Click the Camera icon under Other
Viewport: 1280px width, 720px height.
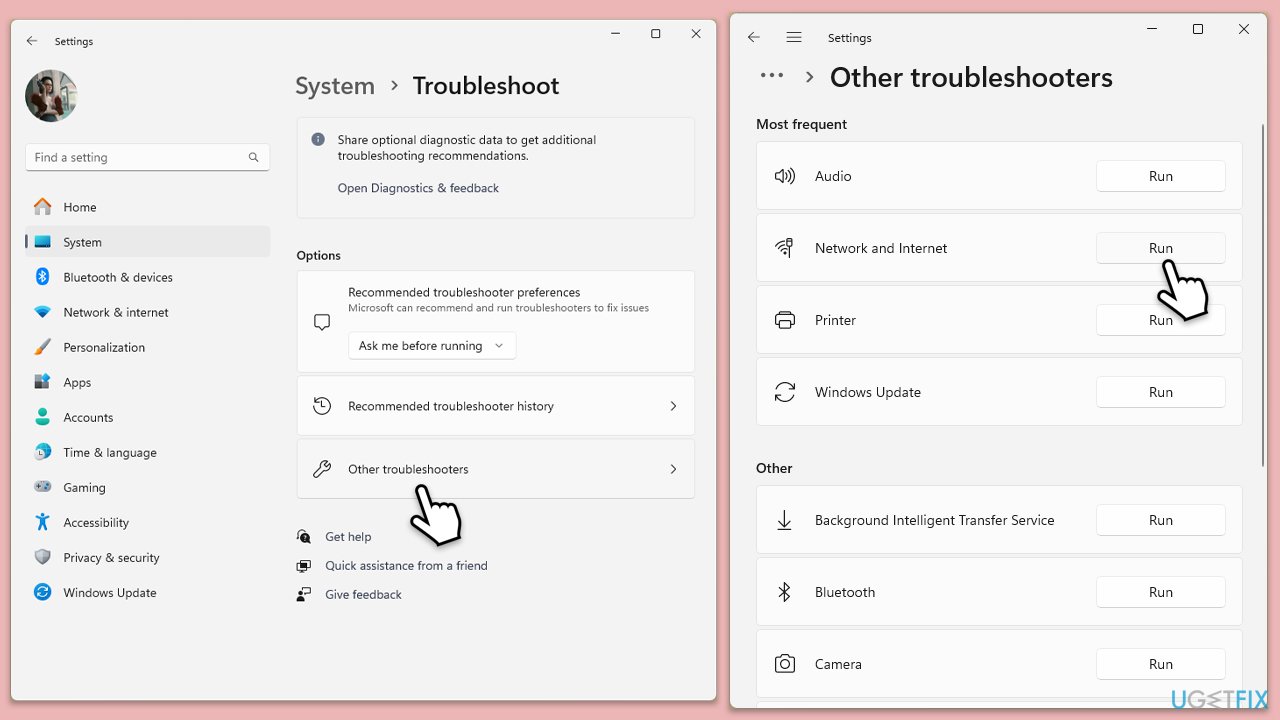(785, 664)
